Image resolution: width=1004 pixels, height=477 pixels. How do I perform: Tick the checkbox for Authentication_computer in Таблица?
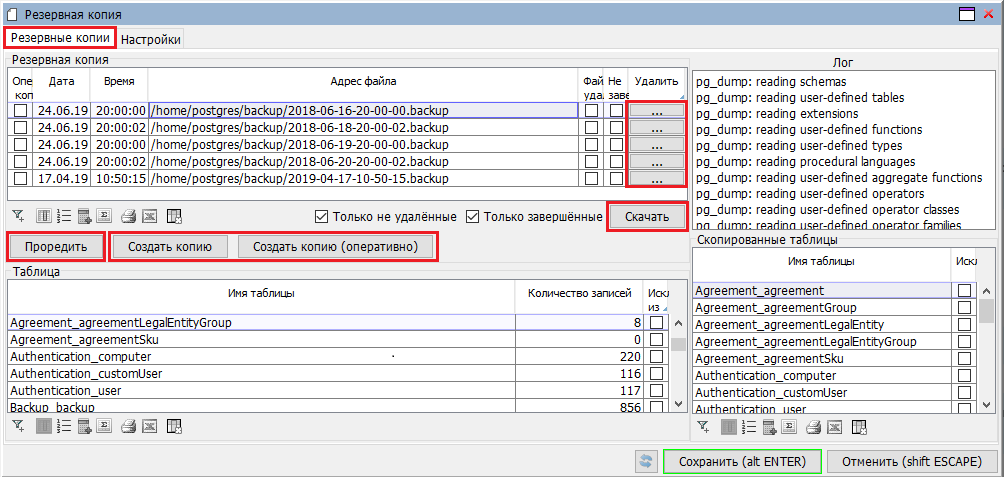(657, 357)
